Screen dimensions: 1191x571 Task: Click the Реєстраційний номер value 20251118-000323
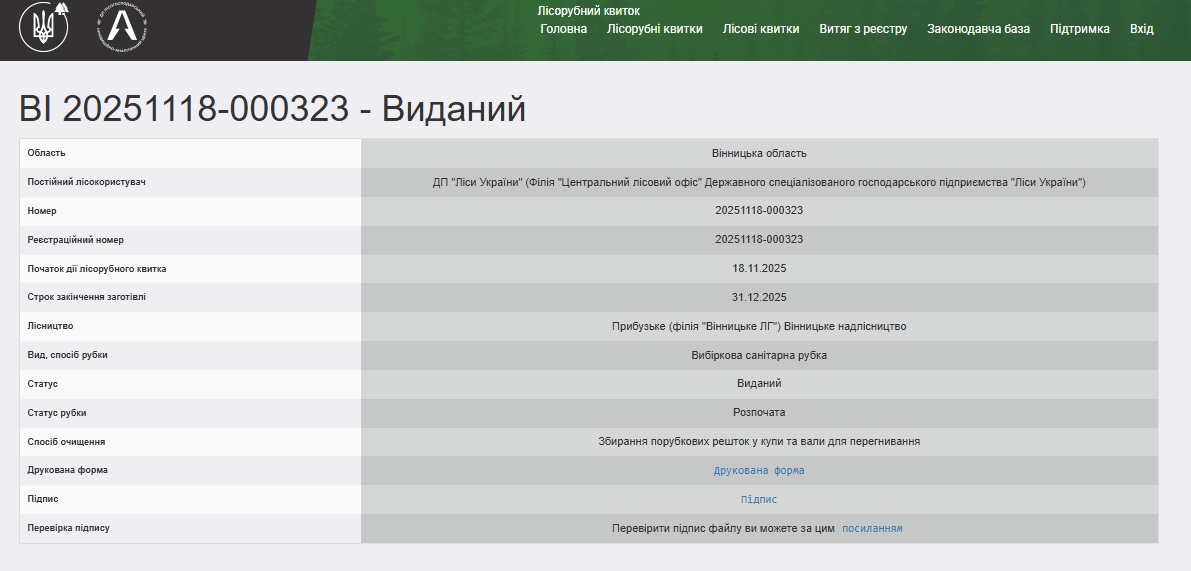(x=759, y=240)
